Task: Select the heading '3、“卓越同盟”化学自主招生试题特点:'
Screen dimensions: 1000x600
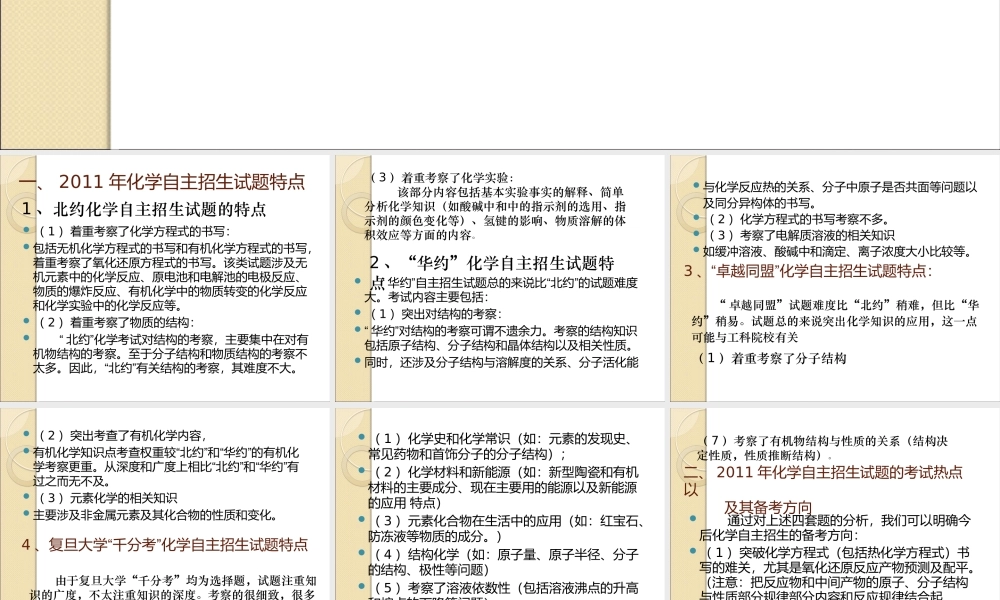Action: coord(808,271)
